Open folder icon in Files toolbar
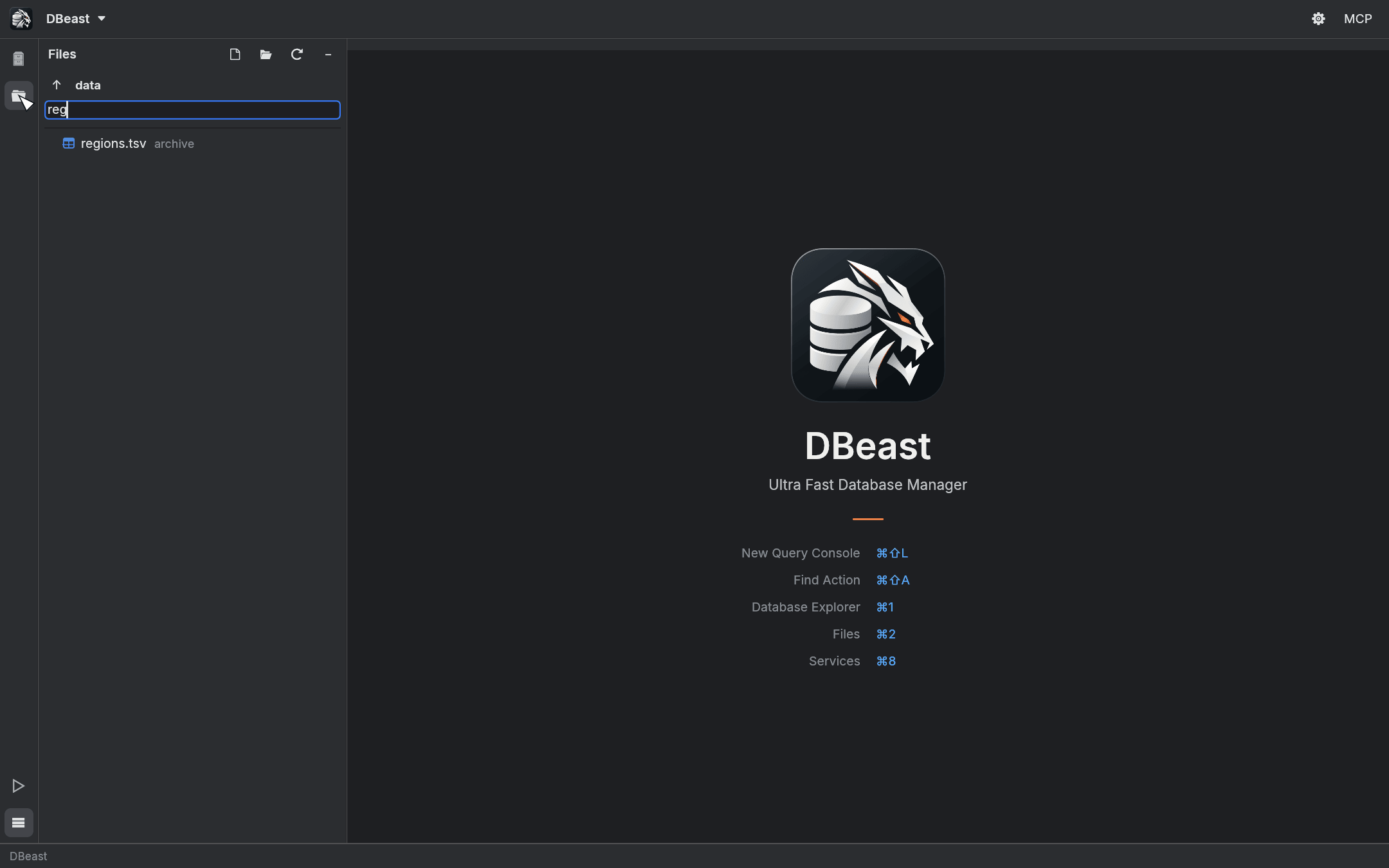The height and width of the screenshot is (868, 1389). point(266,55)
